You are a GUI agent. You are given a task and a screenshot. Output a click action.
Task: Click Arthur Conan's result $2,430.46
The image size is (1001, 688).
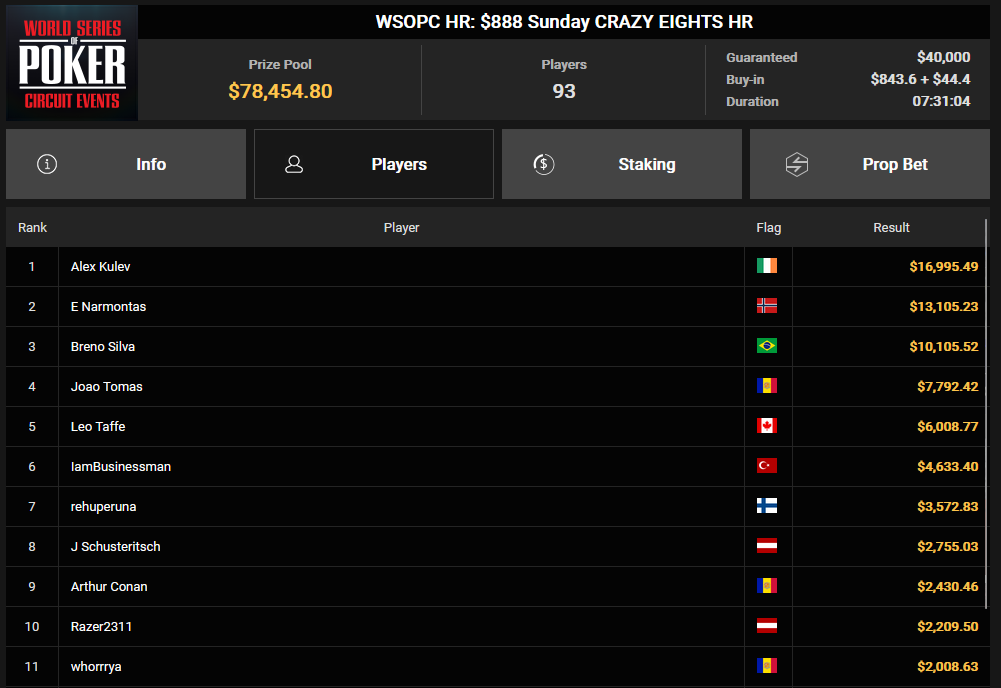pyautogui.click(x=947, y=587)
